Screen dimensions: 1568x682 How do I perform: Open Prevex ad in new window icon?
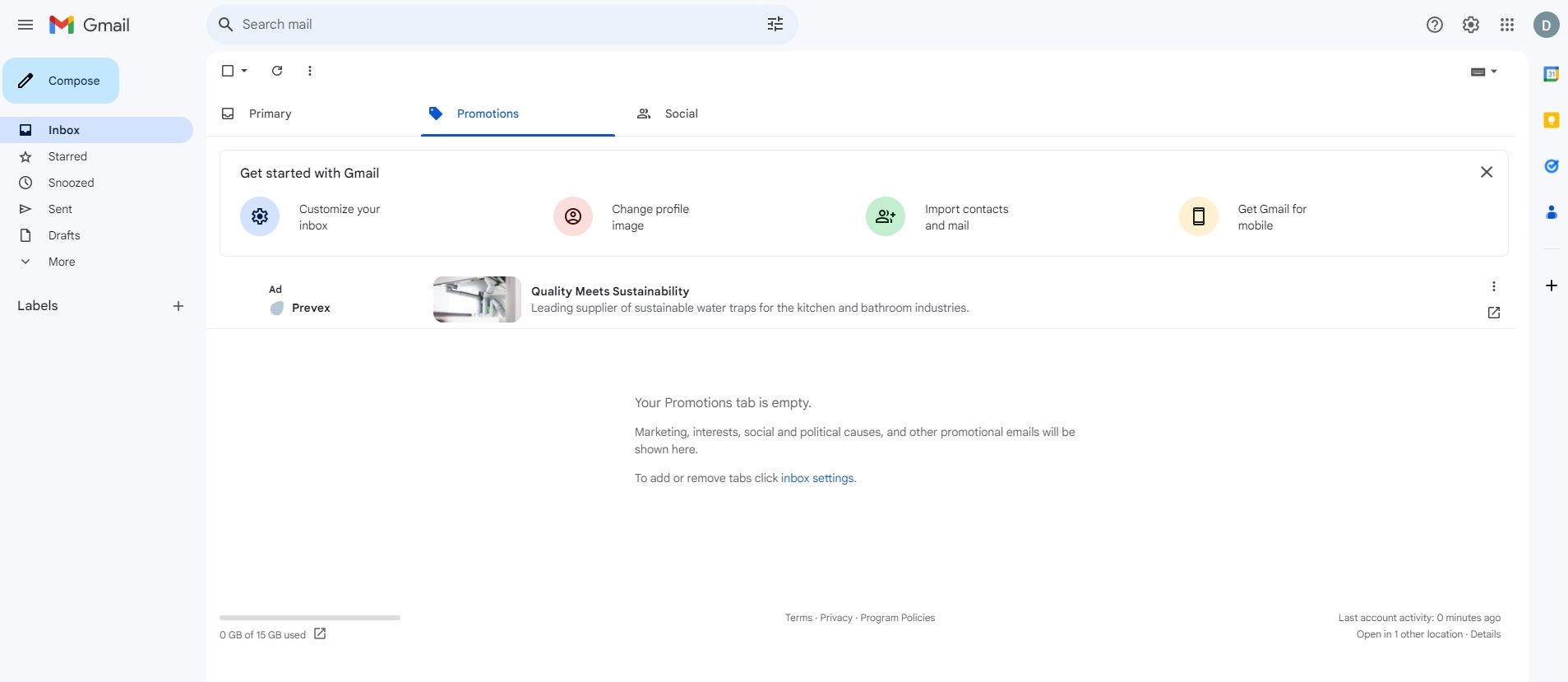1494,313
